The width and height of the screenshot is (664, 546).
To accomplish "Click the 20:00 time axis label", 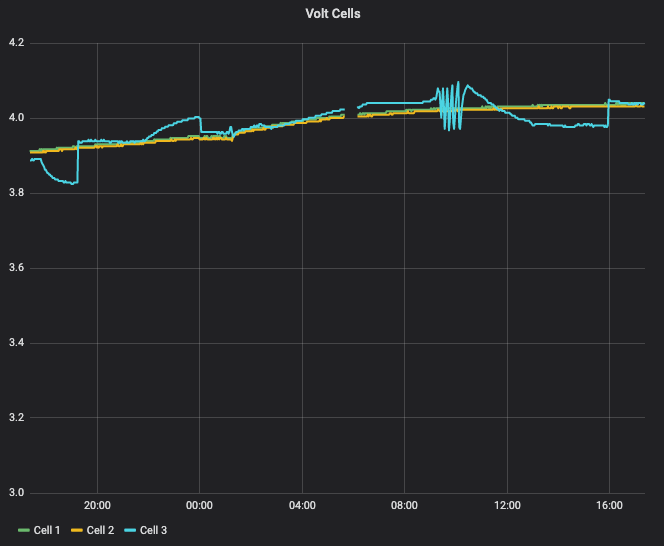I will (97, 505).
